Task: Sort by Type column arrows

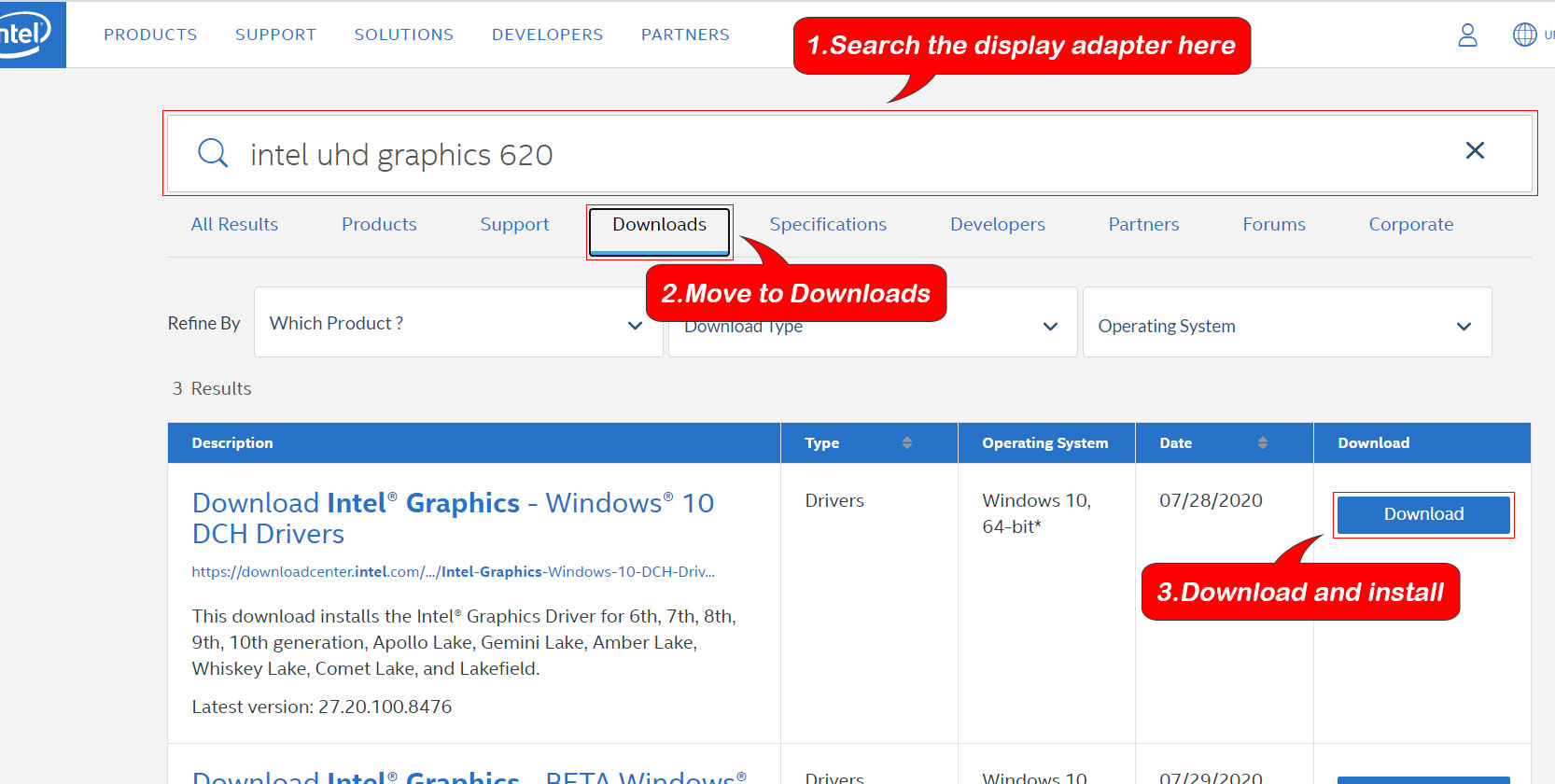Action: (906, 443)
